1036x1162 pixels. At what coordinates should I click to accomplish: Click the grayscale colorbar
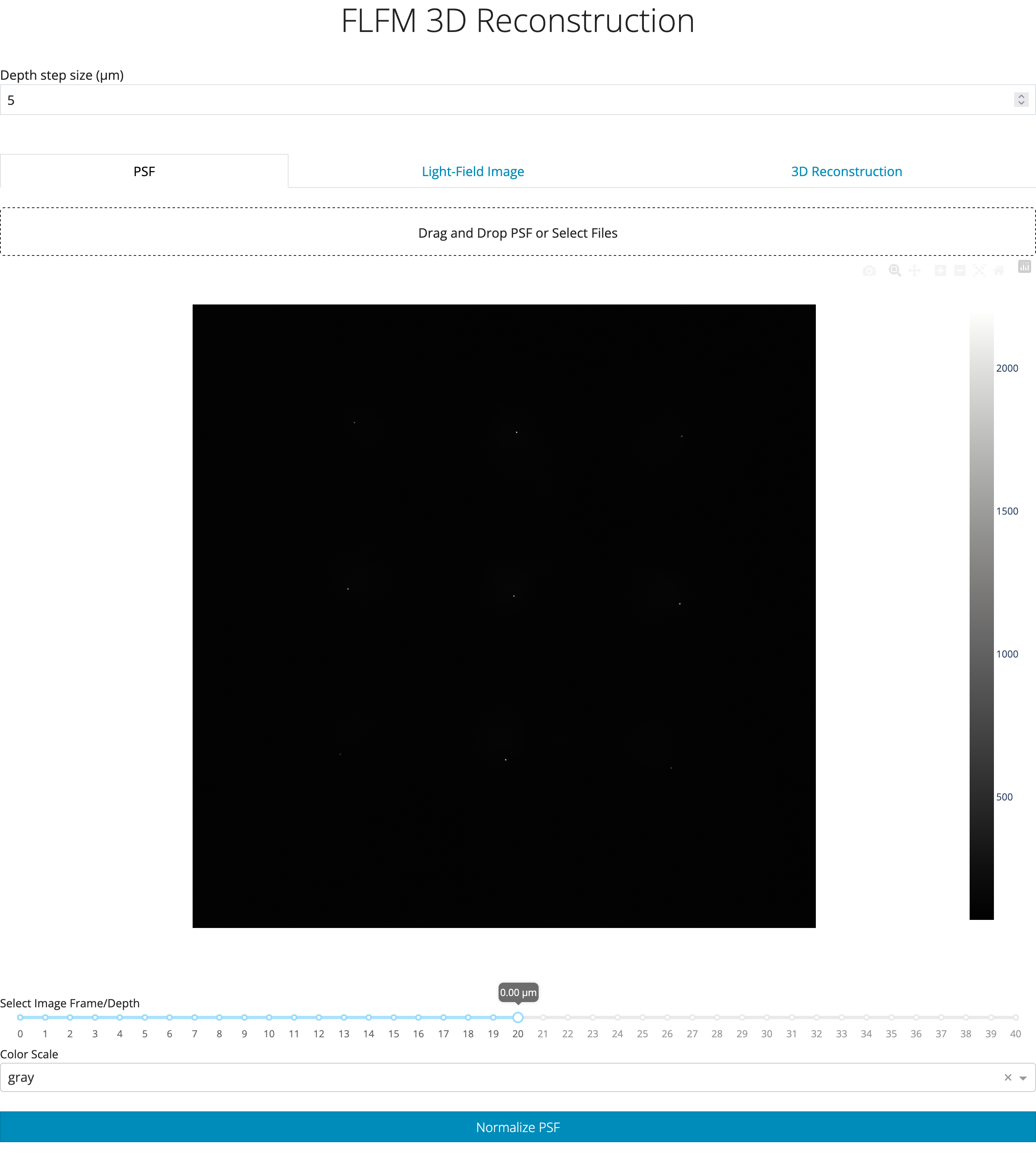pyautogui.click(x=981, y=616)
